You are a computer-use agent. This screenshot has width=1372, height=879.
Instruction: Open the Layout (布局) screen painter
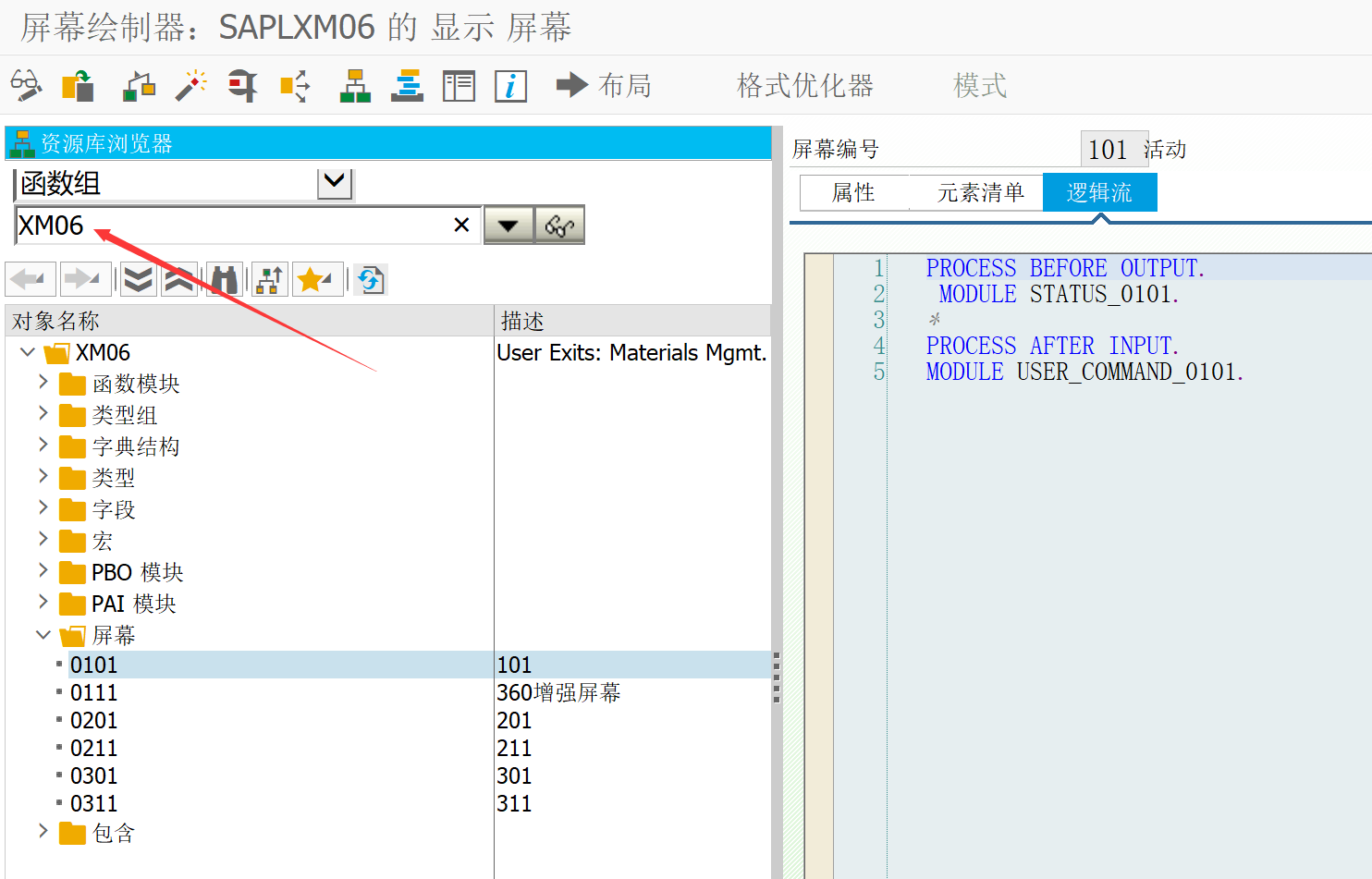pyautogui.click(x=604, y=85)
